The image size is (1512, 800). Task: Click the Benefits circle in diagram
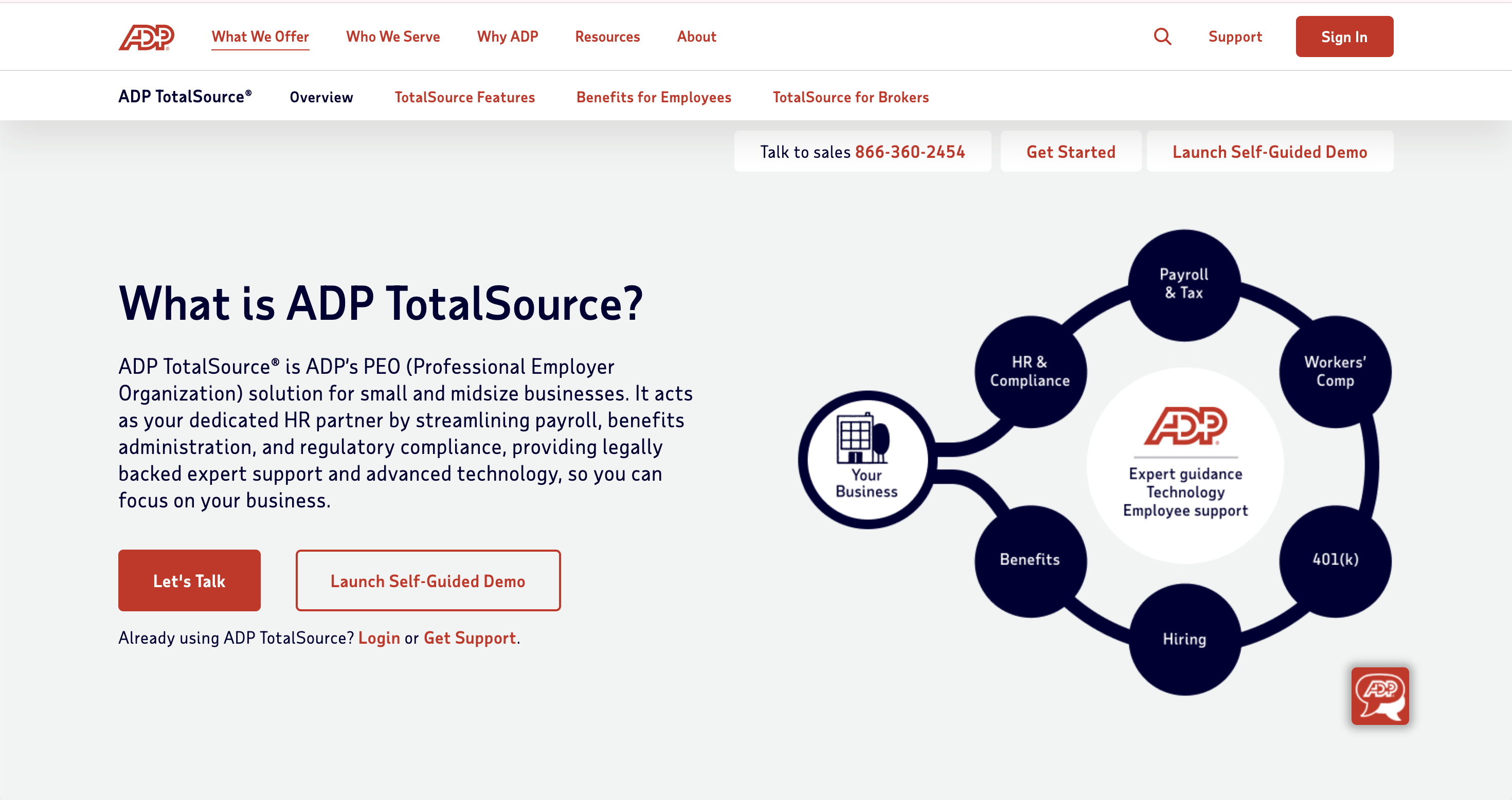(1030, 559)
